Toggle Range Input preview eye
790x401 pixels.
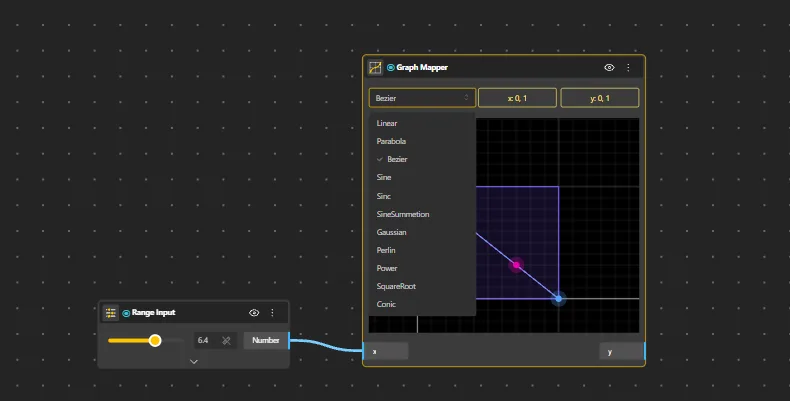click(254, 313)
